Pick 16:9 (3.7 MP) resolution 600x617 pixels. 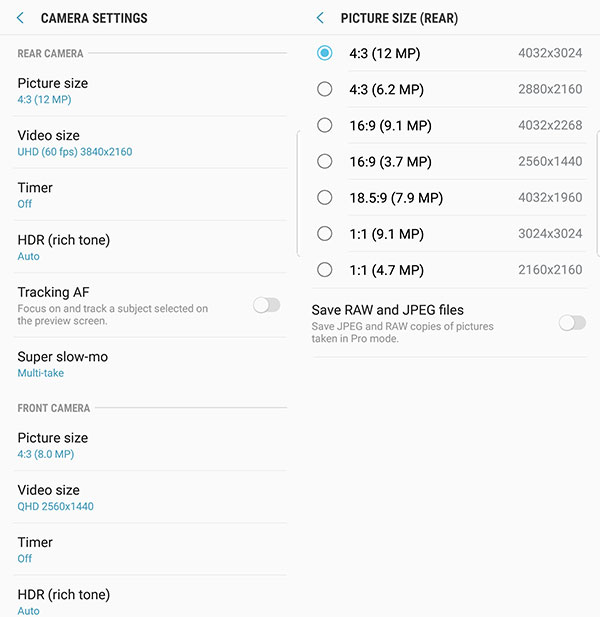324,161
